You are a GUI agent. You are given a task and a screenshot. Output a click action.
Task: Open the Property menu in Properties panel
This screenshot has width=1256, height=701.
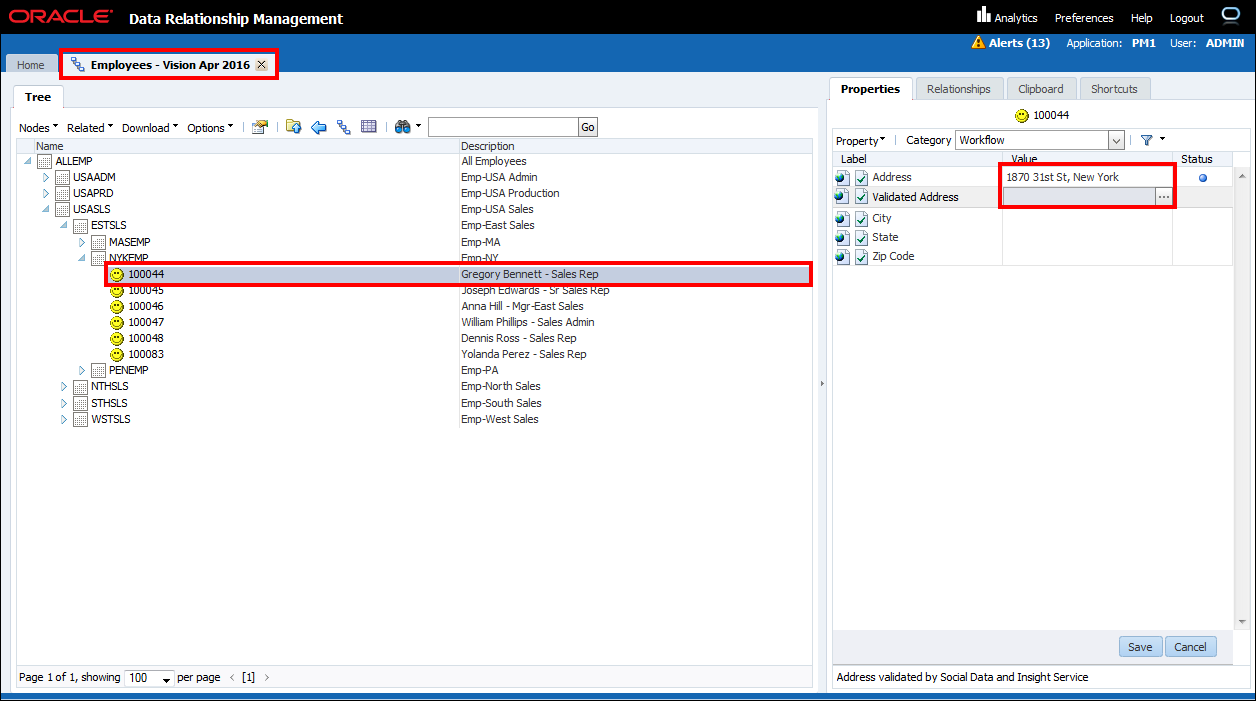(860, 141)
